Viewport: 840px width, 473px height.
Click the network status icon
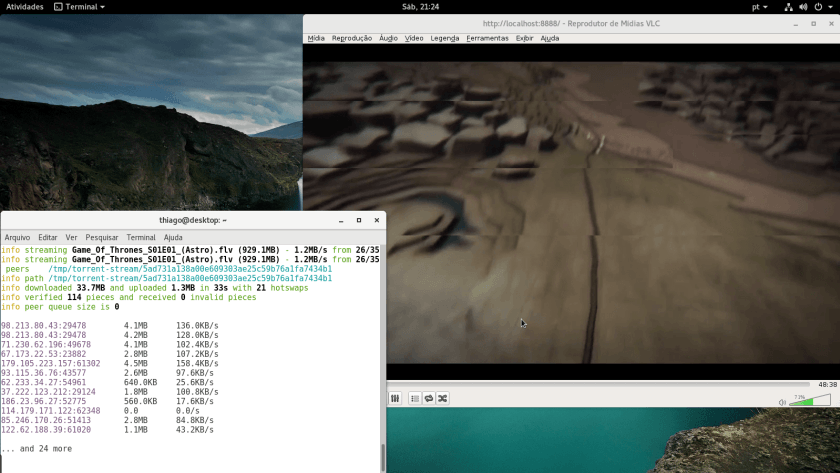[787, 7]
